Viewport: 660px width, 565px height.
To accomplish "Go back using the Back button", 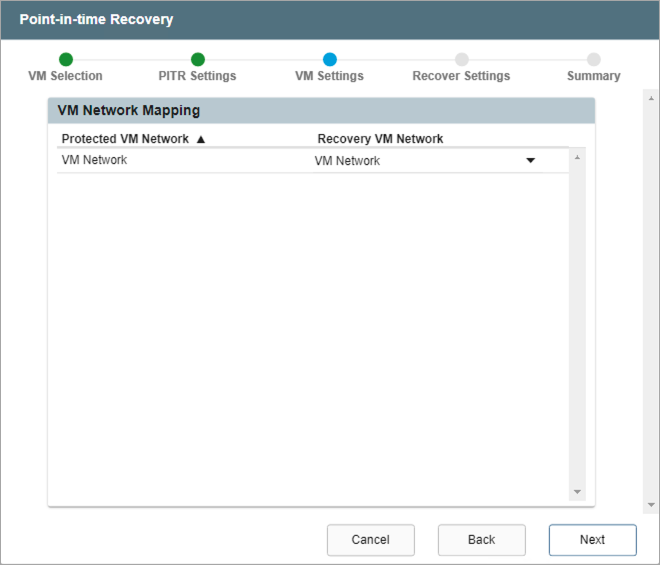I will (x=481, y=540).
